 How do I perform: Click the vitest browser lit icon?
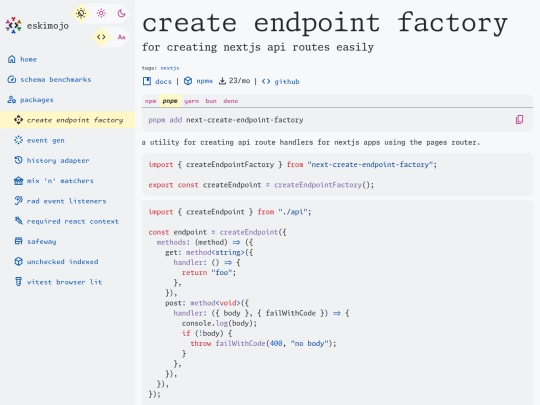18,282
